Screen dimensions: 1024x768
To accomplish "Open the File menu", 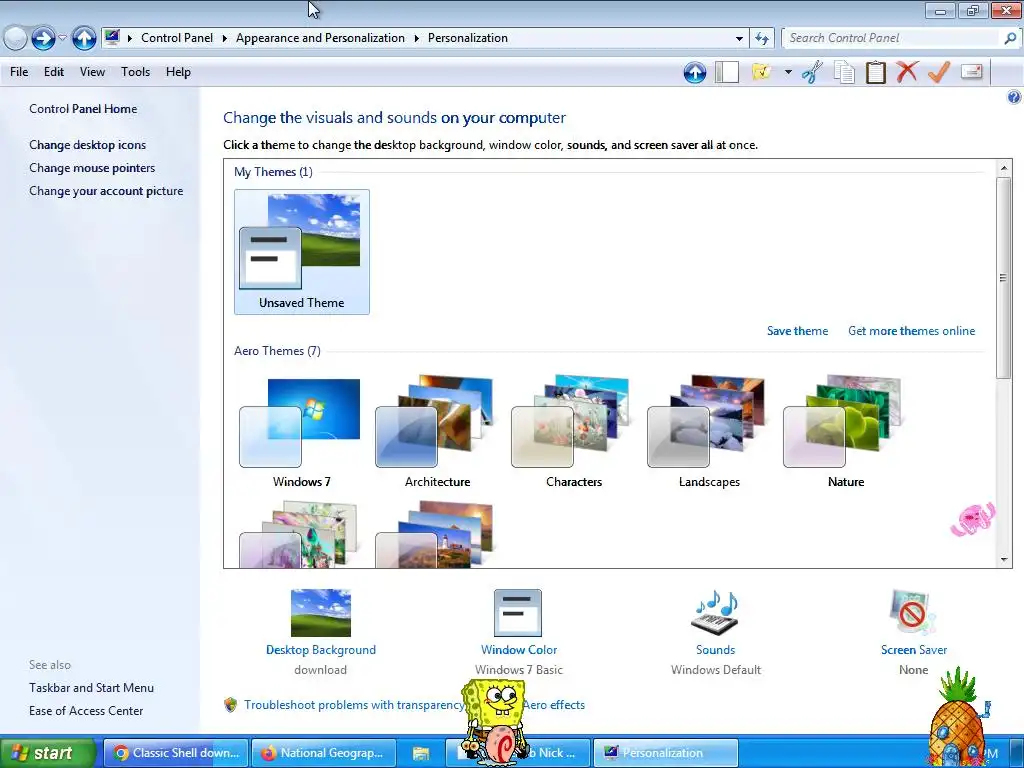I will point(19,72).
